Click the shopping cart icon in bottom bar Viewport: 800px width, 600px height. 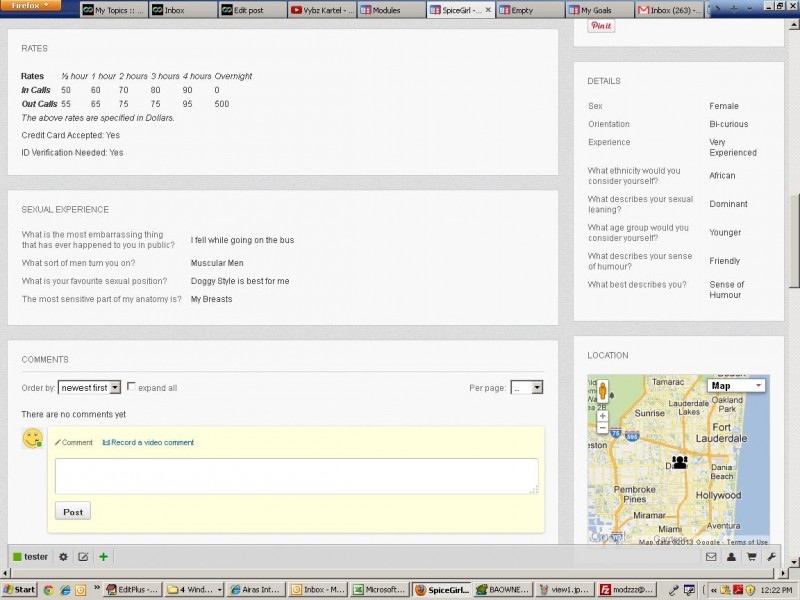751,557
